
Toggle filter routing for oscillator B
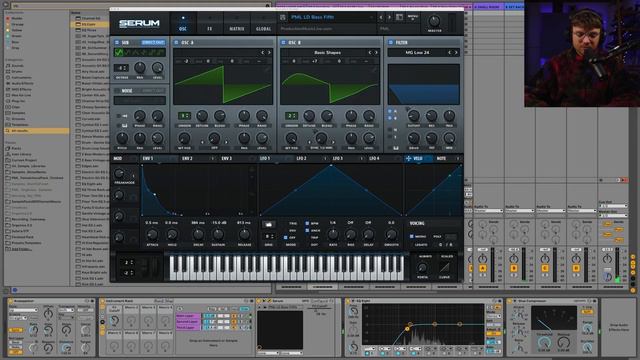coord(390,118)
